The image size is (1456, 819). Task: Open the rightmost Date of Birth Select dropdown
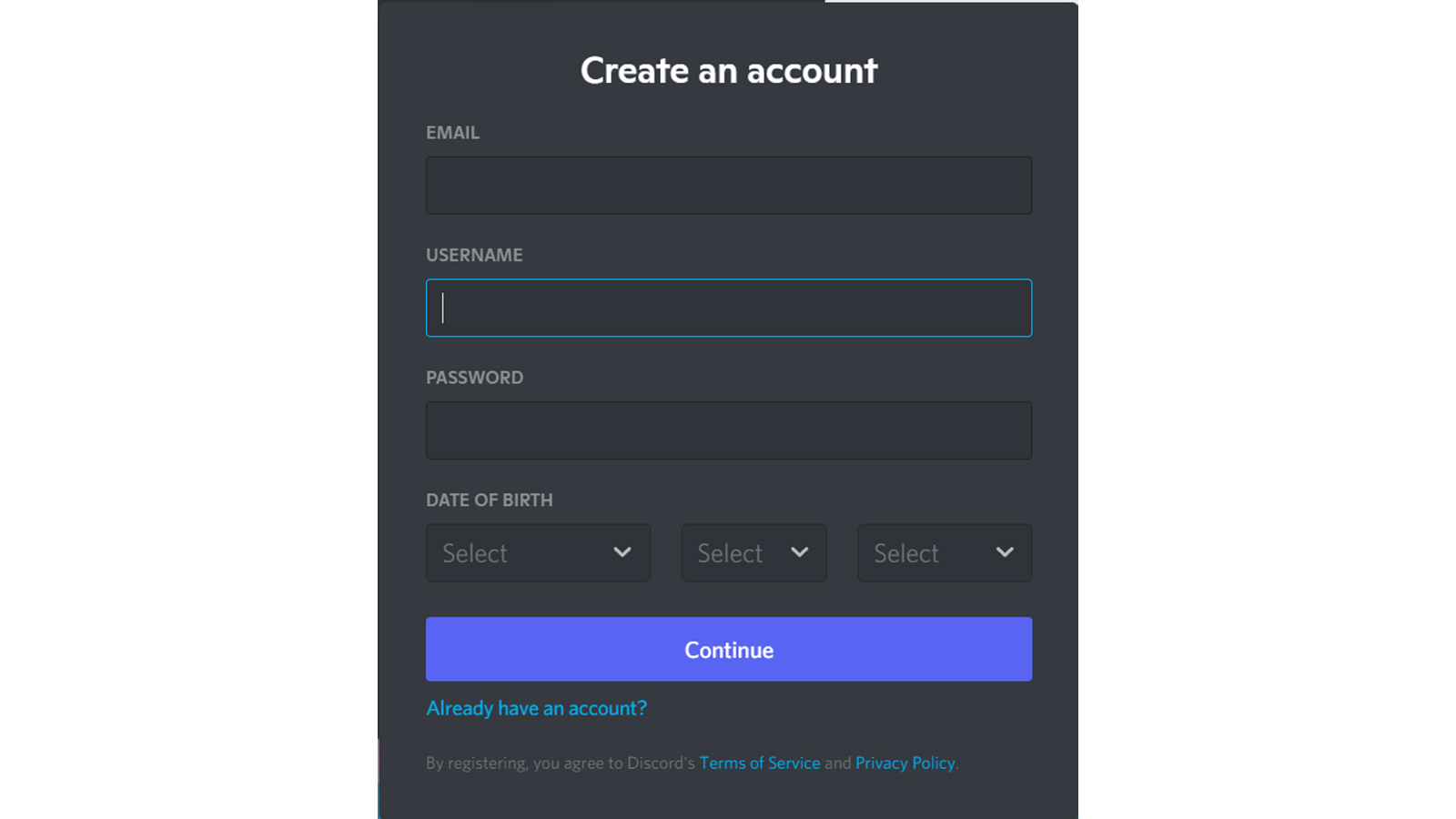(944, 552)
